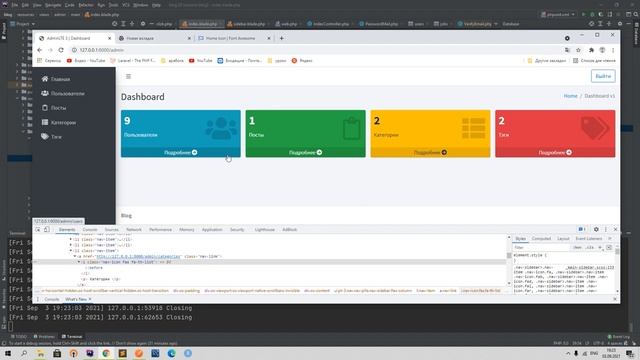Open Chrome from the Windows taskbar
The height and width of the screenshot is (360, 640).
click(106, 353)
